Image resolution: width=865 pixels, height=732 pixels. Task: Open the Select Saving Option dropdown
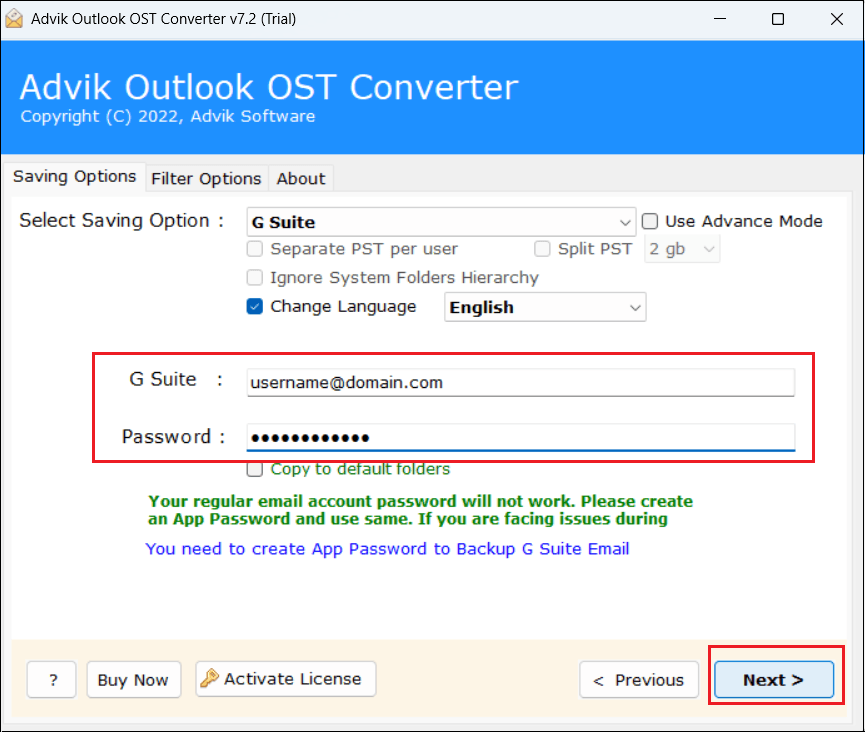click(x=441, y=222)
